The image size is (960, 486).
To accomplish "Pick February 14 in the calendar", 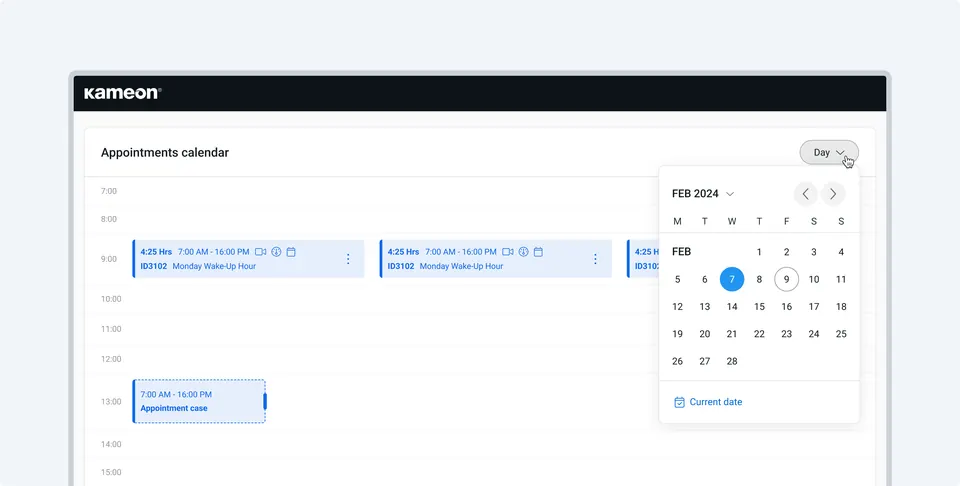I will click(732, 307).
